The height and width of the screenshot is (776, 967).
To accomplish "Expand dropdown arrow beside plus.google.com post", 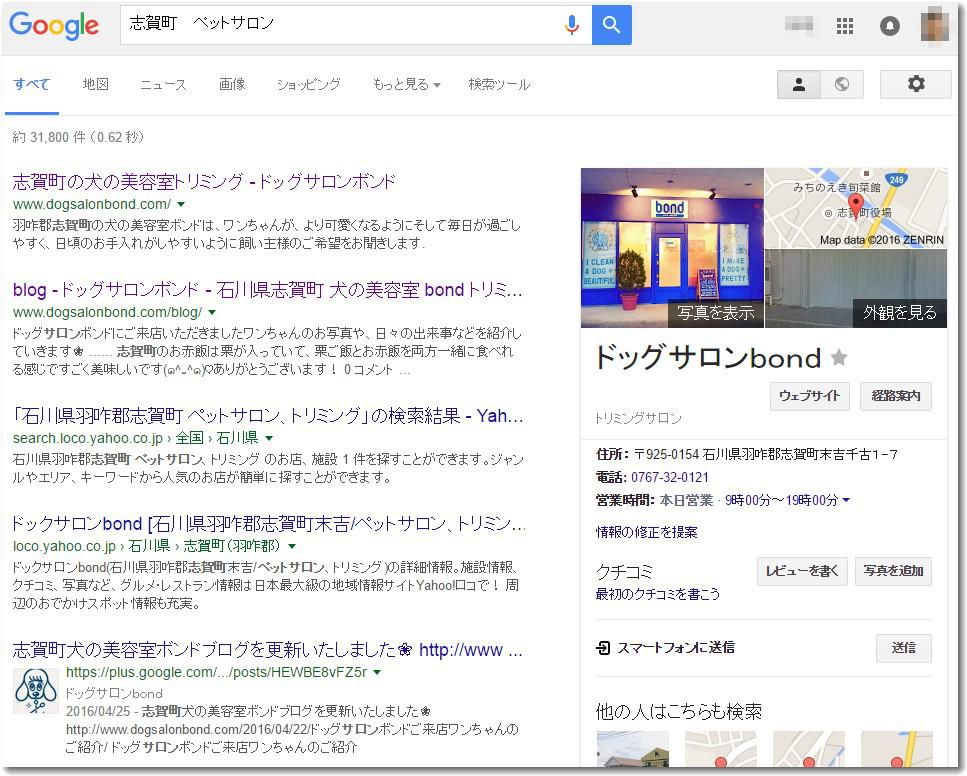I will (377, 672).
